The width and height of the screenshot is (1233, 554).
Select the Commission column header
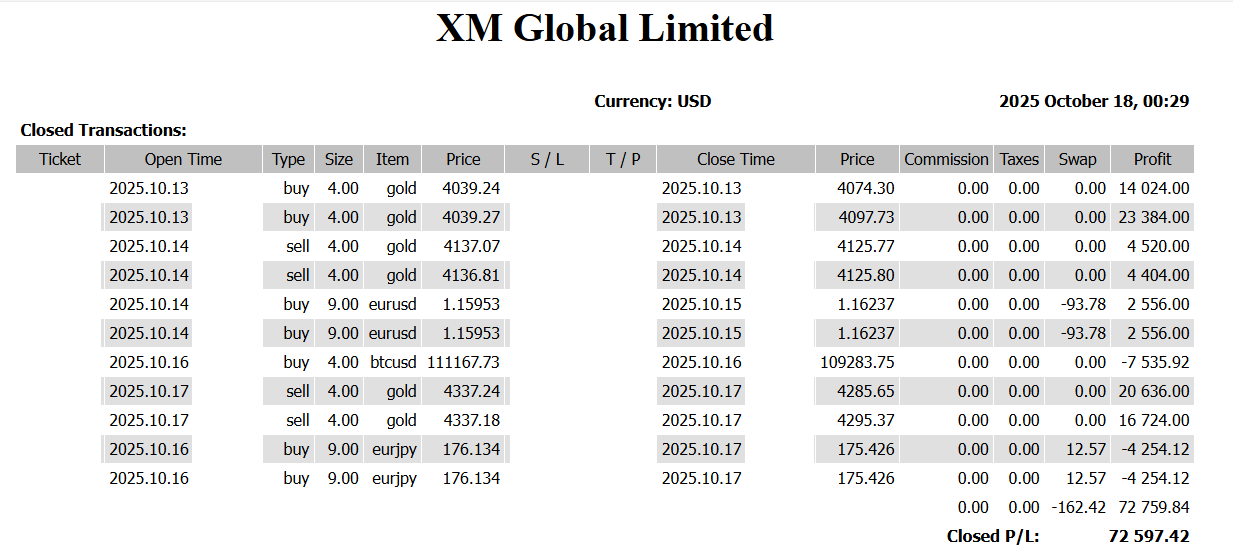pyautogui.click(x=946, y=159)
